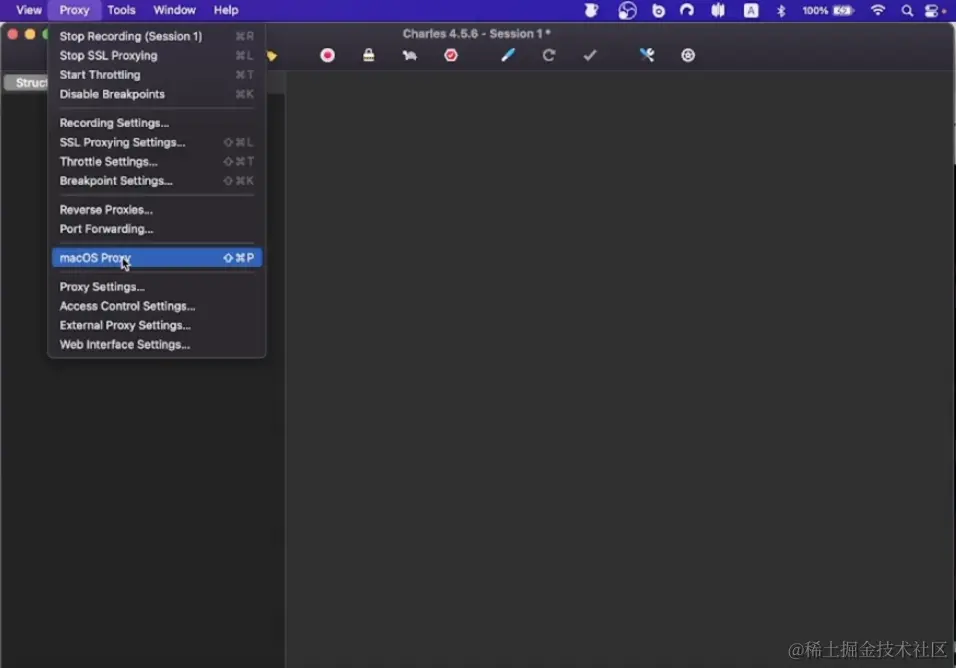This screenshot has height=668, width=956.
Task: Choose Stop Recording (Session 1)
Action: pos(157,36)
